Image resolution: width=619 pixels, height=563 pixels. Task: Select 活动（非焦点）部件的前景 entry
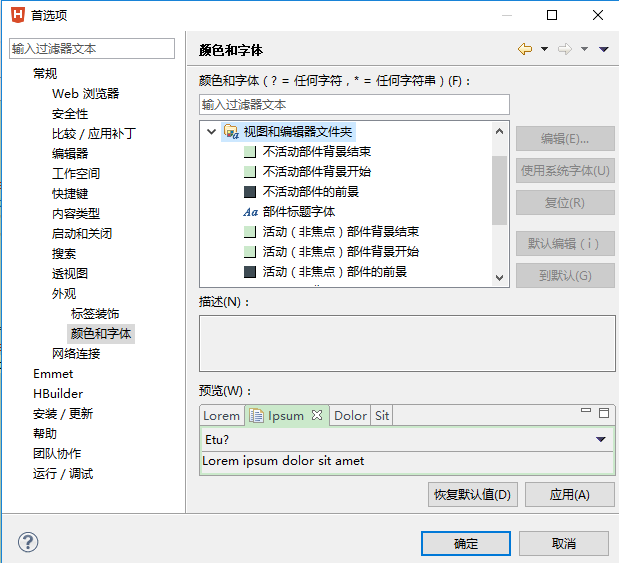point(335,272)
